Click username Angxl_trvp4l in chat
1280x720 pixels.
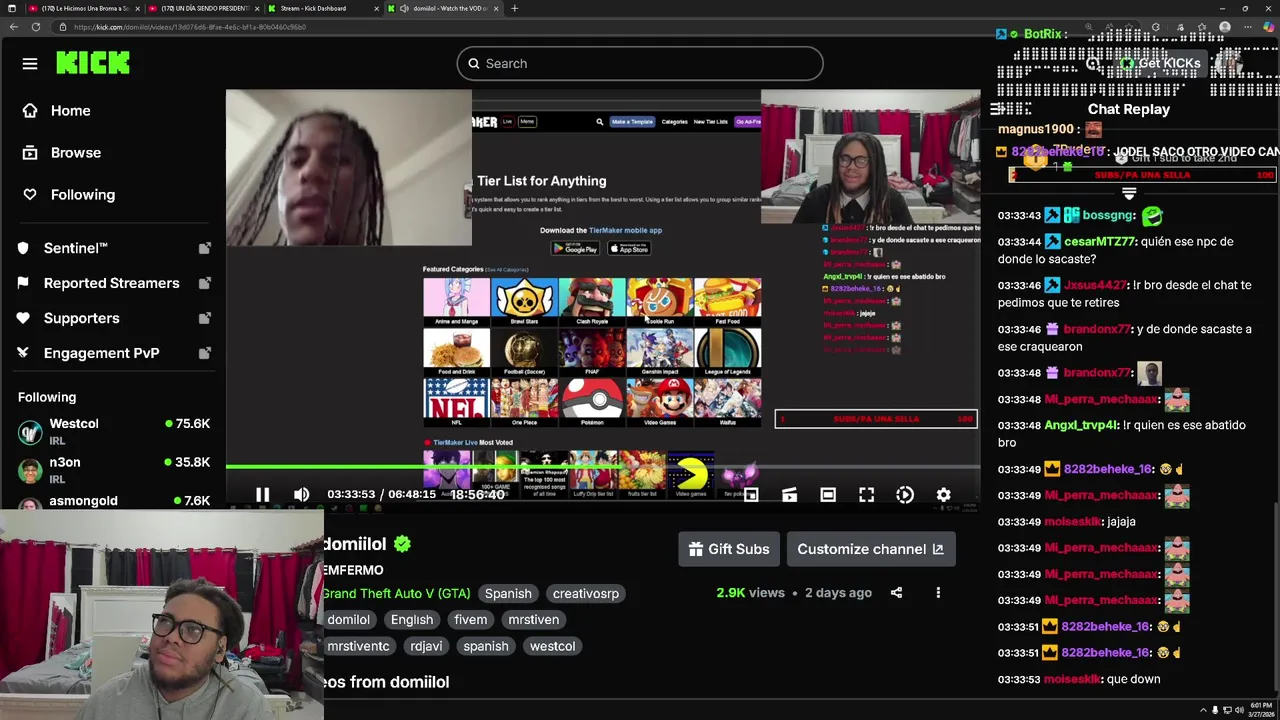1081,425
